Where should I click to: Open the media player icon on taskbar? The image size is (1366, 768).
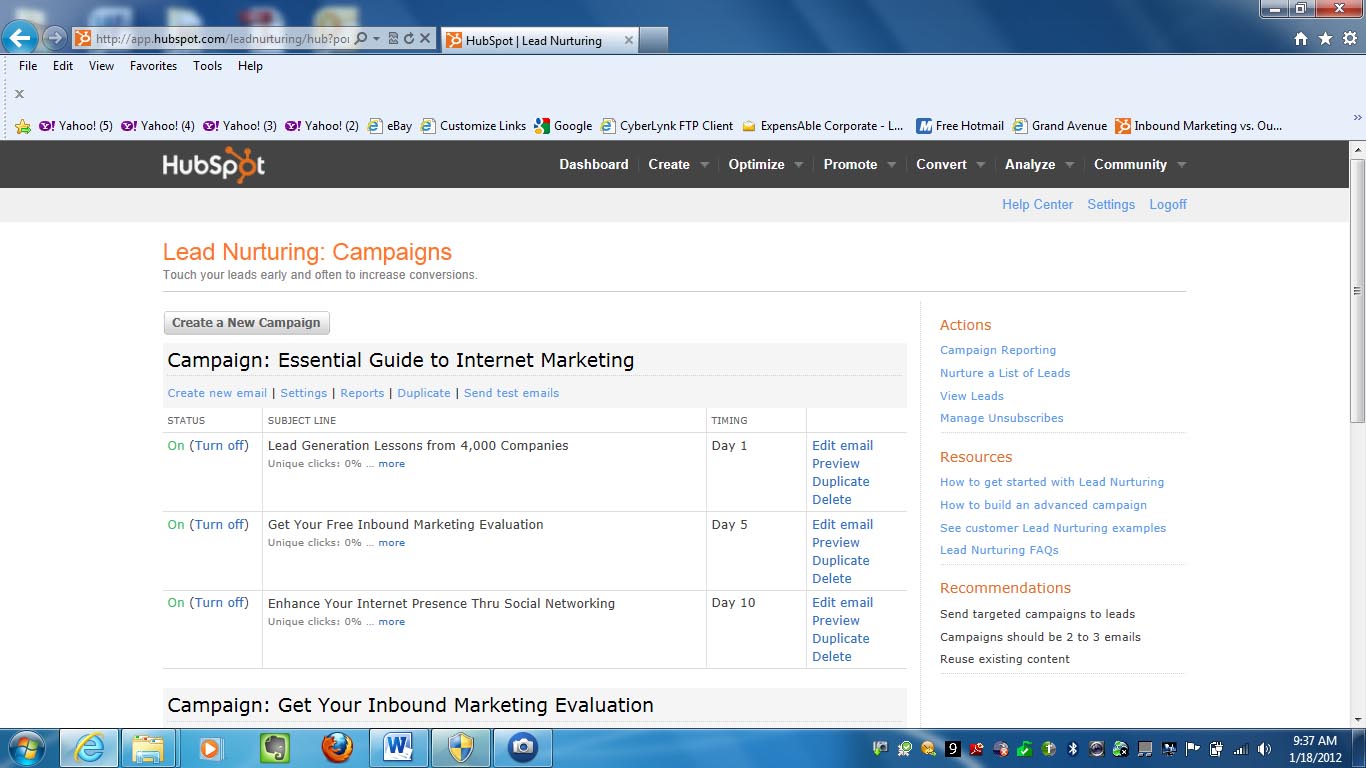tap(210, 748)
